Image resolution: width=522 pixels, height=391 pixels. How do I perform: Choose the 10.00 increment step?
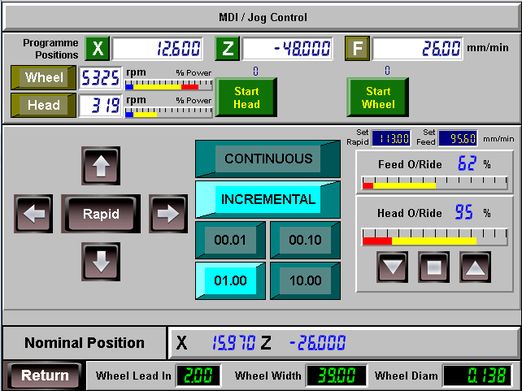(305, 281)
